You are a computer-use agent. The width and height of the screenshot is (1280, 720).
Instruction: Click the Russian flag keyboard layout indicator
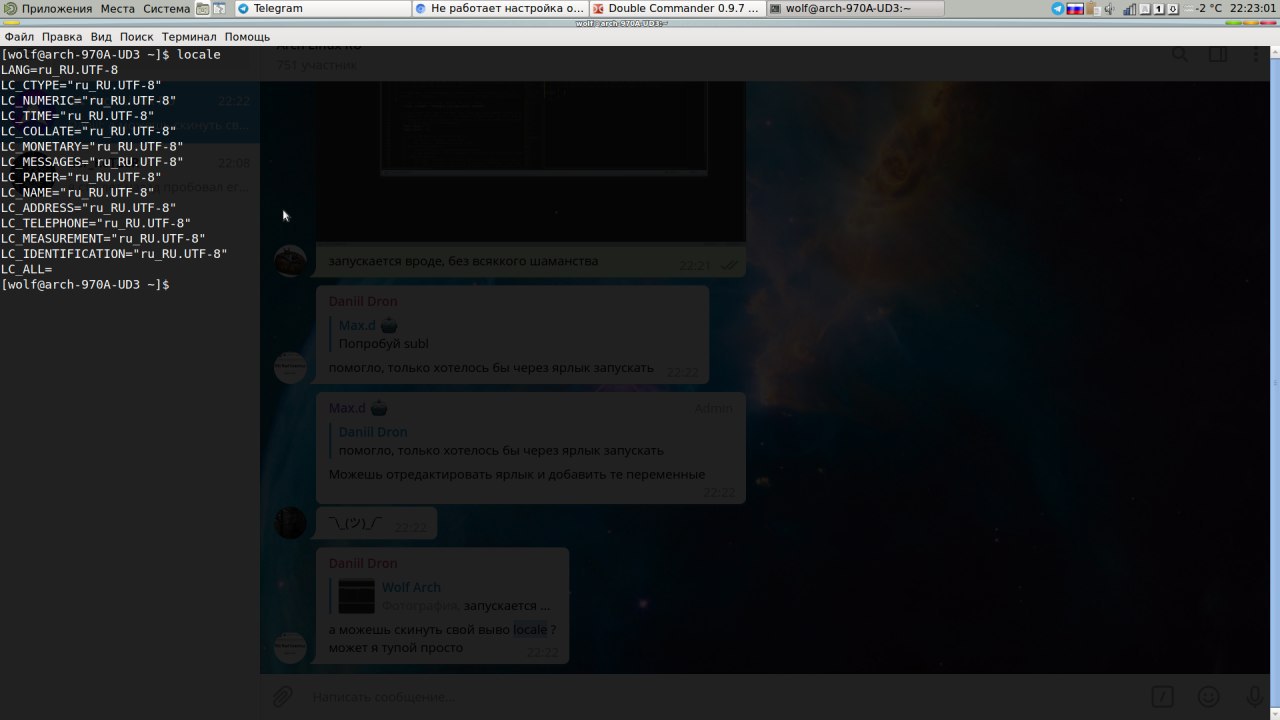(x=1075, y=8)
